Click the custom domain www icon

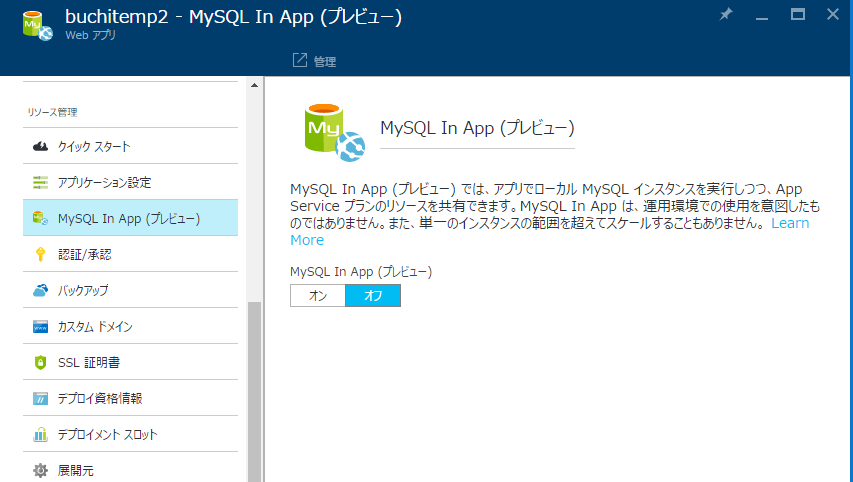pos(40,326)
